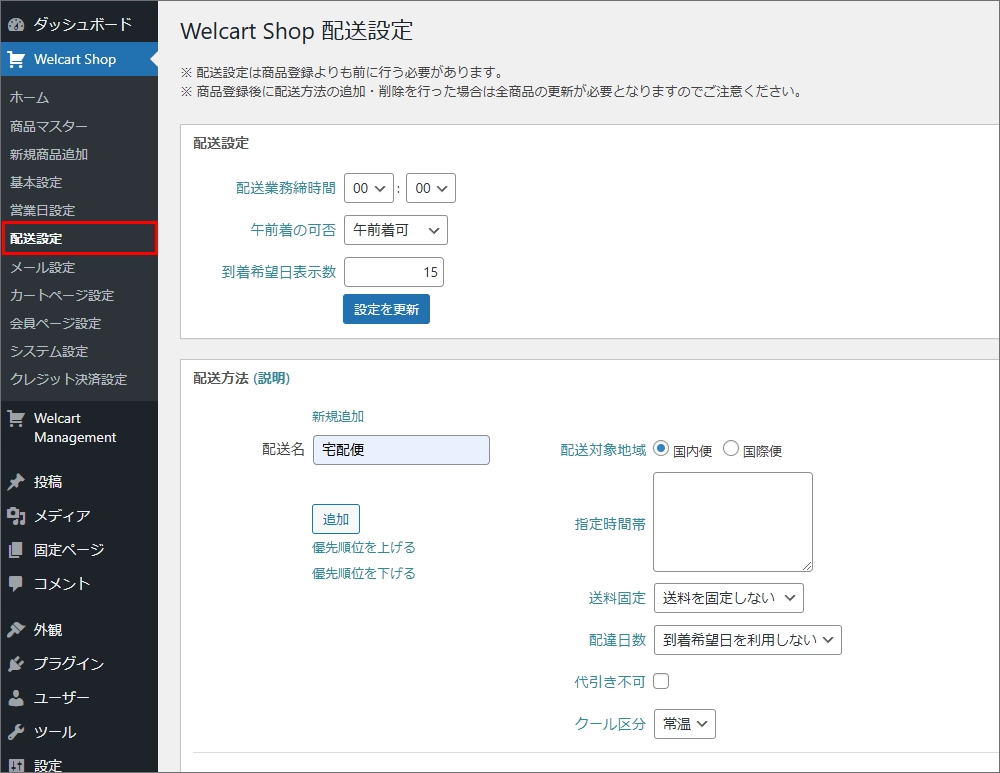
Task: Open 会員ページ設定 menu item
Action: (55, 323)
